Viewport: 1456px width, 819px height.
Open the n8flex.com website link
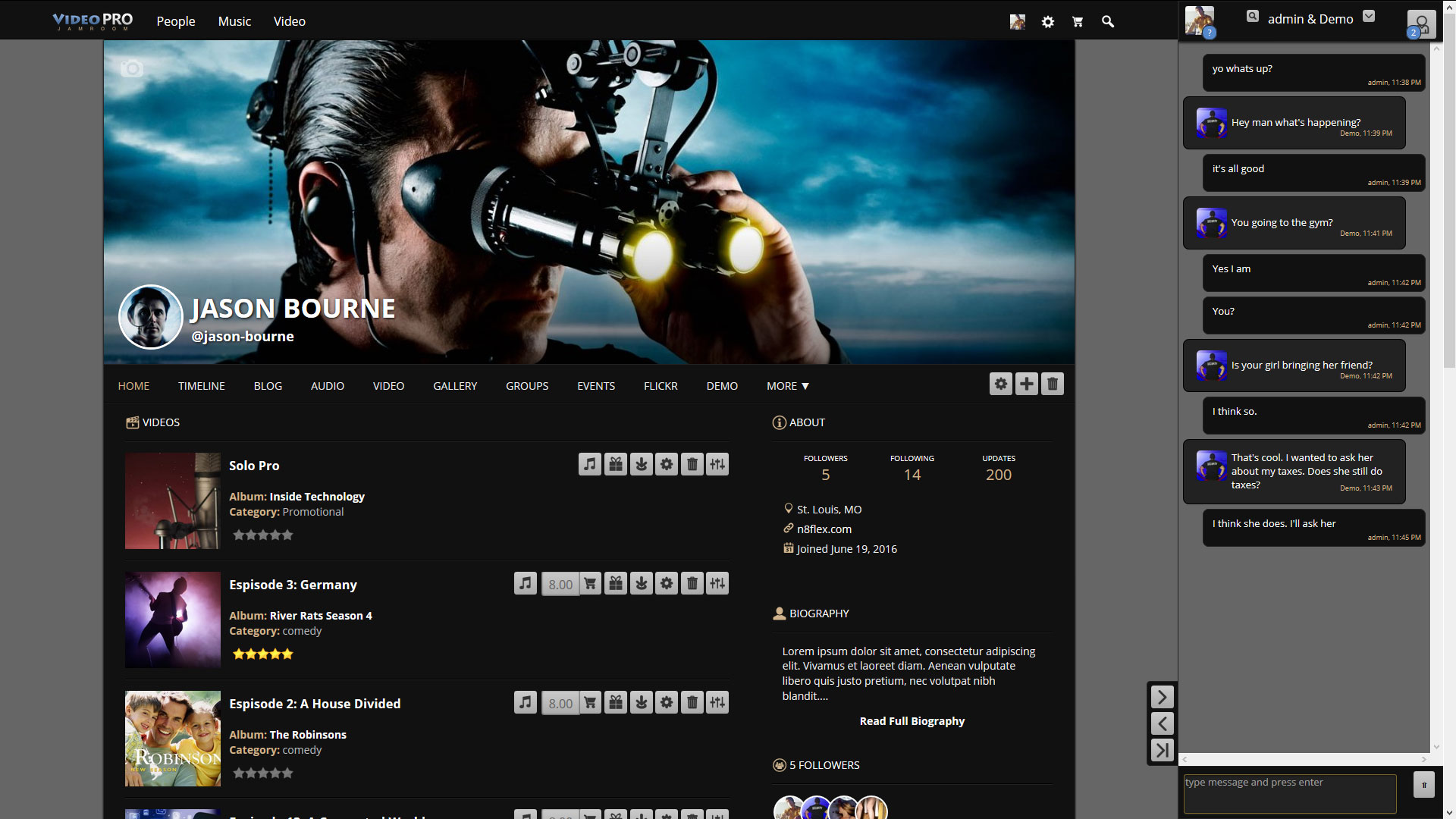click(x=824, y=529)
